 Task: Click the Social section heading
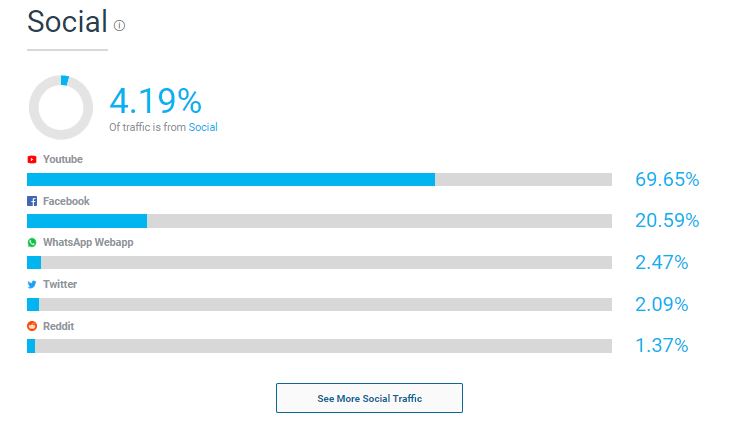coord(67,22)
